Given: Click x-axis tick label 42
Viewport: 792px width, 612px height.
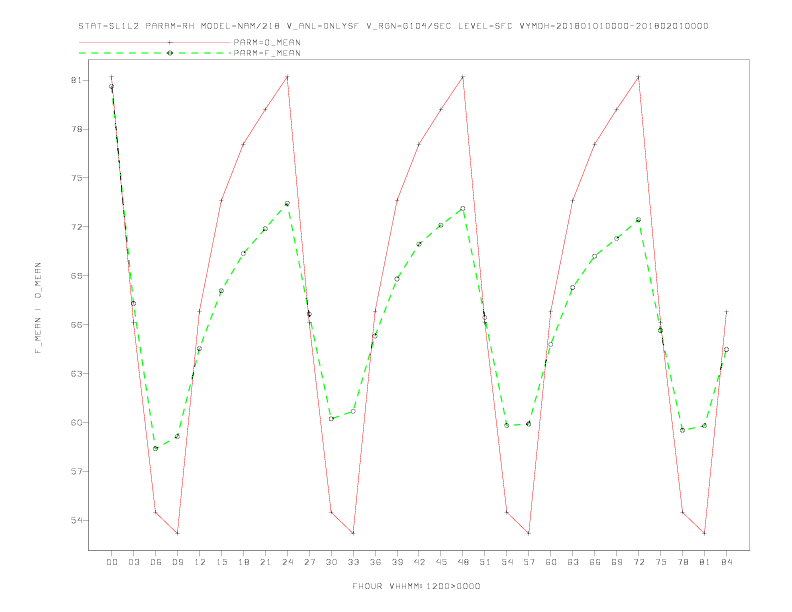Looking at the screenshot, I should pos(419,562).
